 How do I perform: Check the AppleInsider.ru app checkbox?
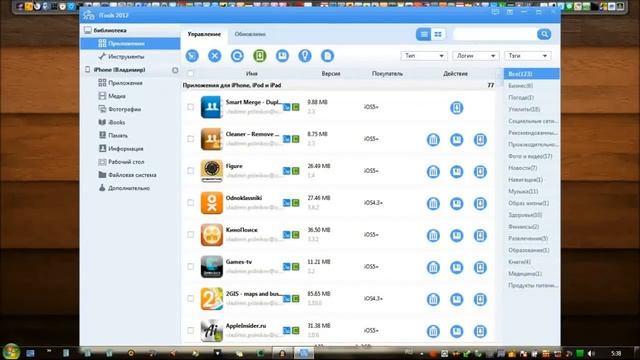point(191,330)
